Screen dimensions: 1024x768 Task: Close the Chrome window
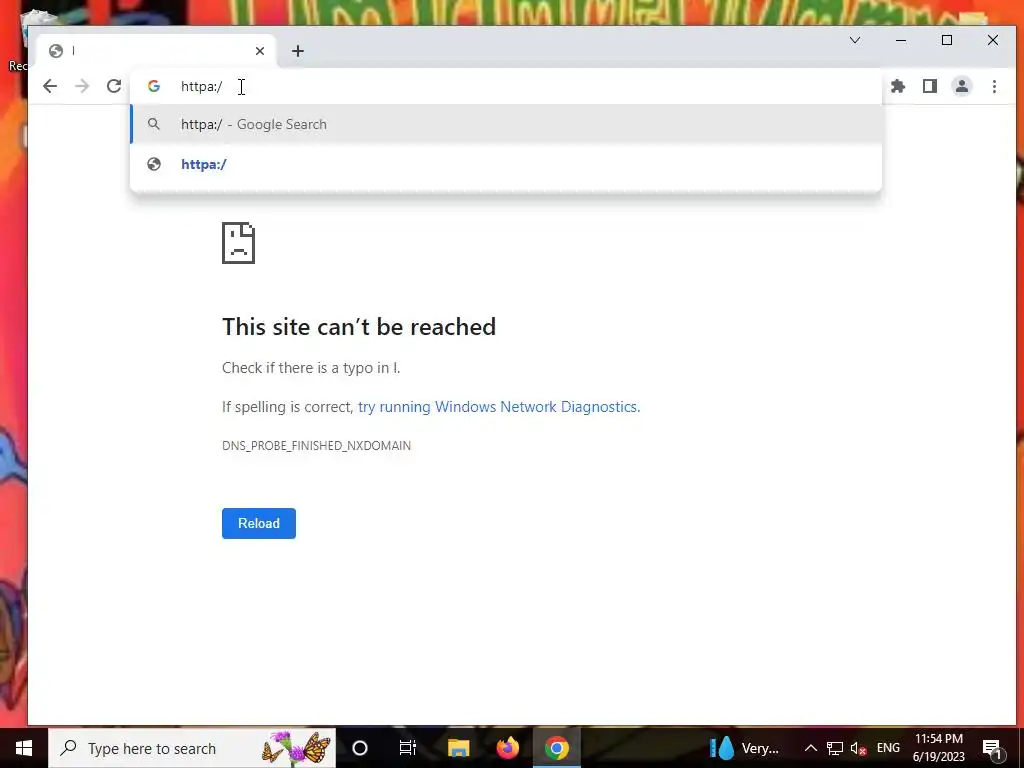tap(993, 40)
